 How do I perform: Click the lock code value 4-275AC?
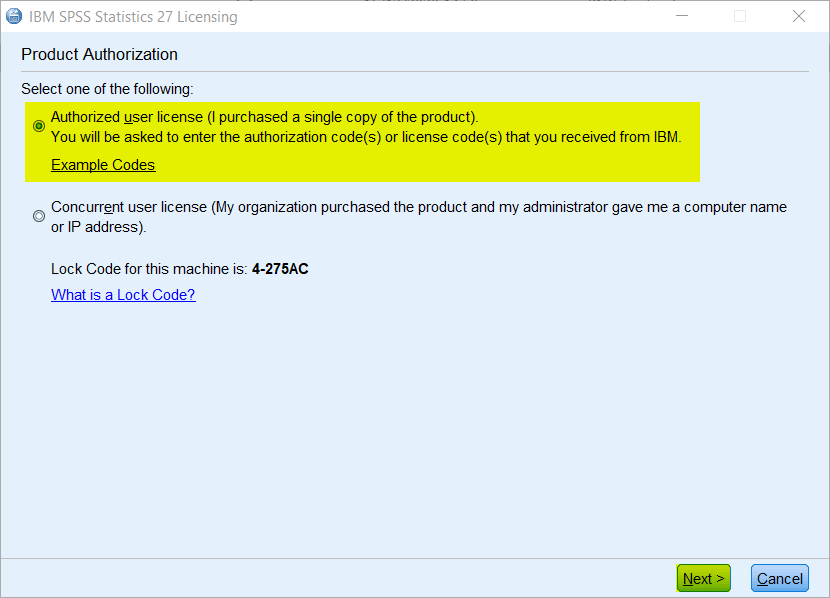[280, 269]
